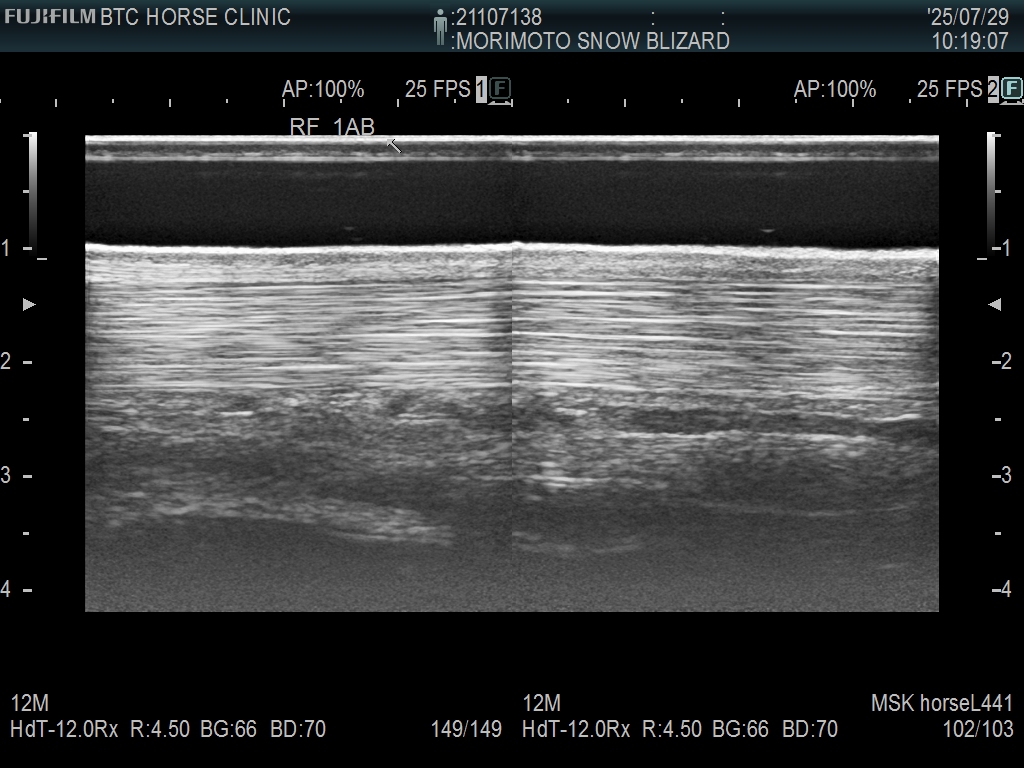Click 'AP:100%' above the right image
The image size is (1024, 768).
coord(835,89)
